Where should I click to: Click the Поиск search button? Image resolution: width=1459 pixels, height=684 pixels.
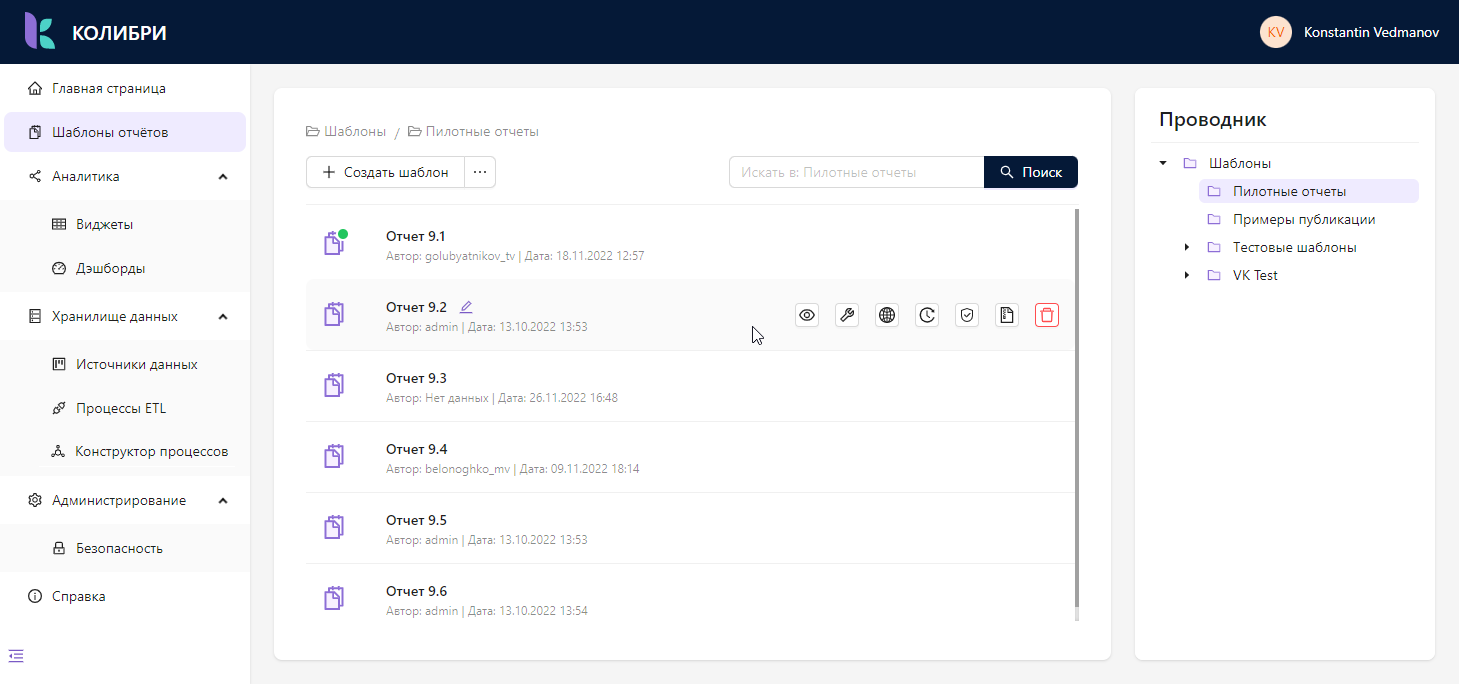coord(1031,172)
